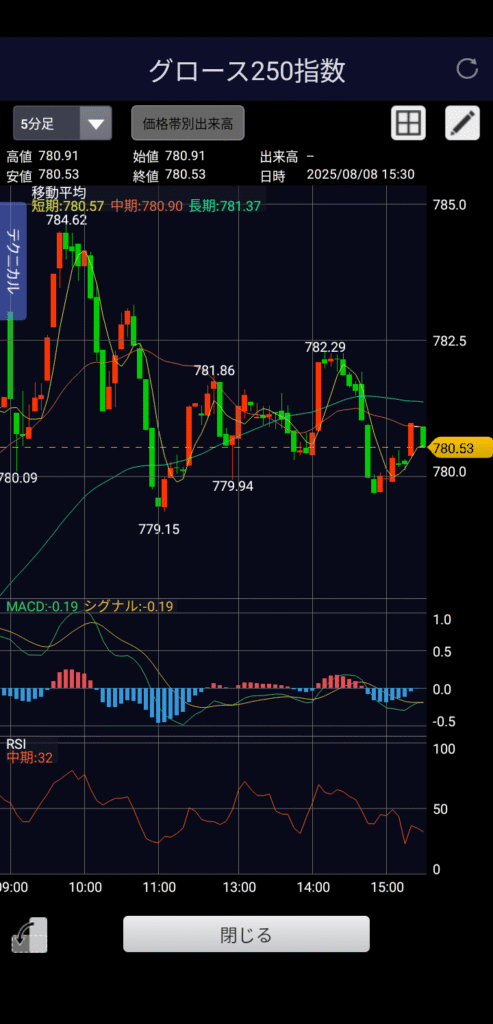The height and width of the screenshot is (1024, 493).
Task: Select the 移動平均 legend label
Action: [x=59, y=193]
